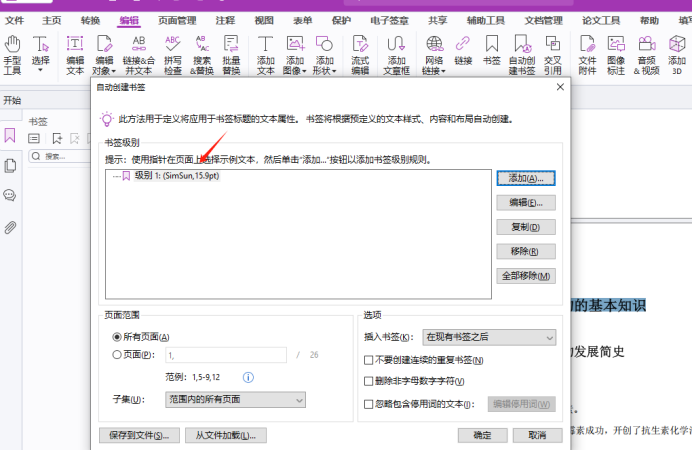693x450 pixels.
Task: Open the Comments sidebar panel icon
Action: click(10, 196)
